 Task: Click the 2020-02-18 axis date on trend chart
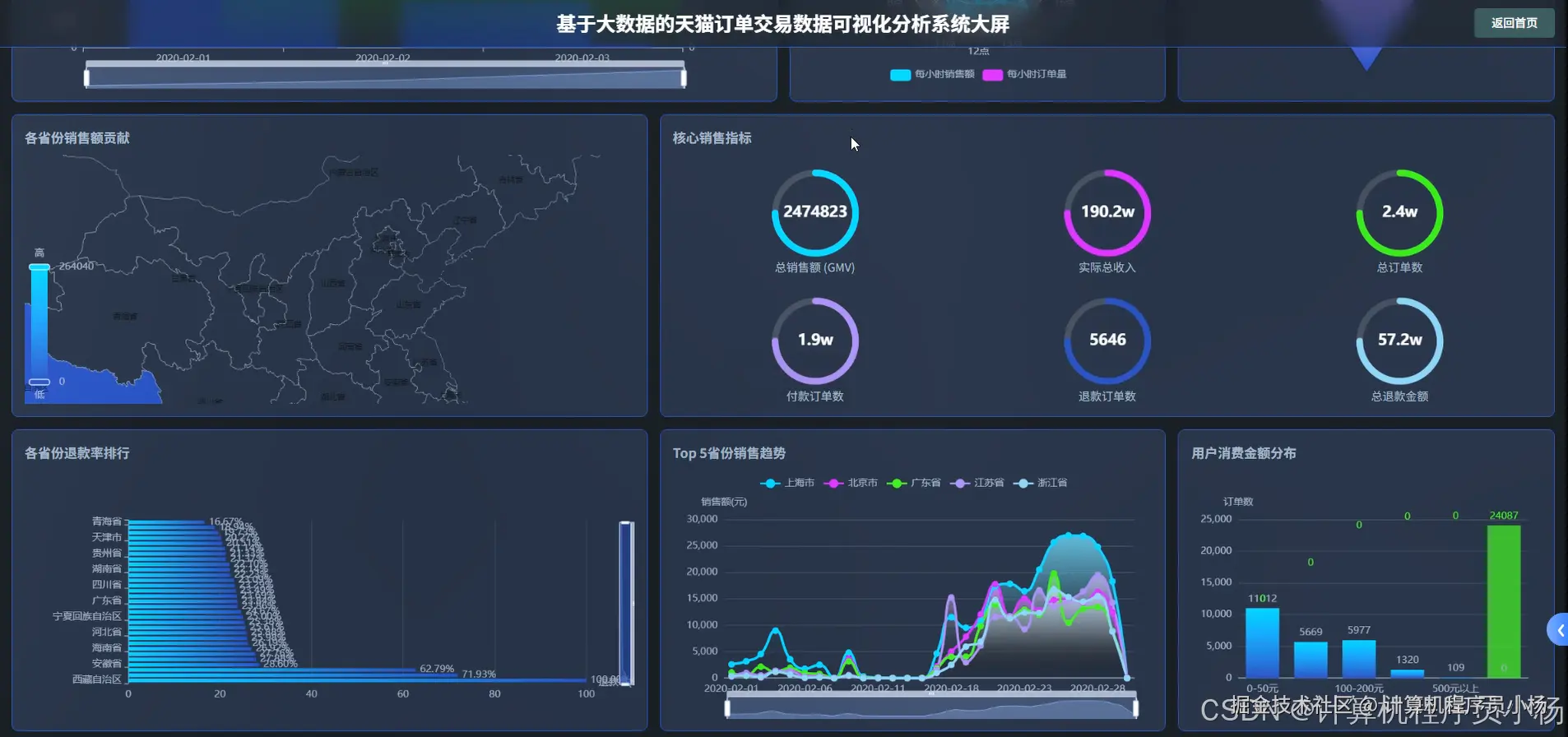951,688
